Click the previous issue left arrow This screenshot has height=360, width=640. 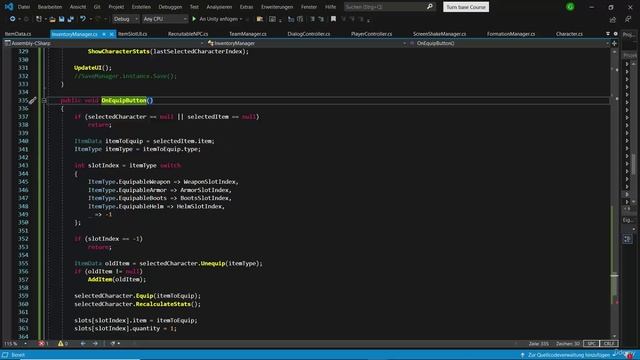point(83,344)
